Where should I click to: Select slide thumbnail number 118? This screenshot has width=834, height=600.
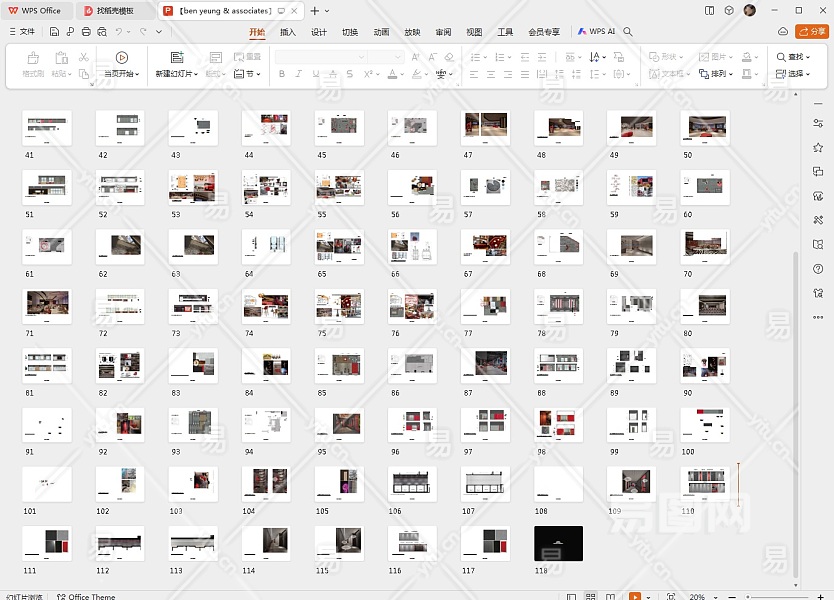(x=558, y=543)
